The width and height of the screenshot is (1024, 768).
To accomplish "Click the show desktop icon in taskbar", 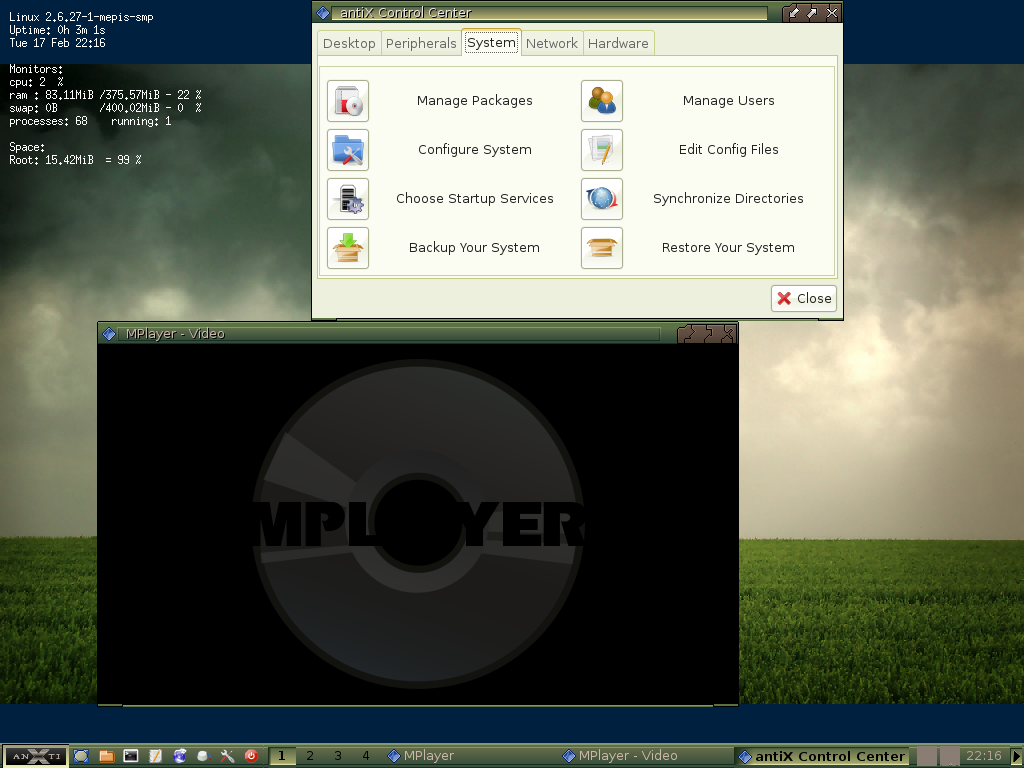I will pos(81,756).
